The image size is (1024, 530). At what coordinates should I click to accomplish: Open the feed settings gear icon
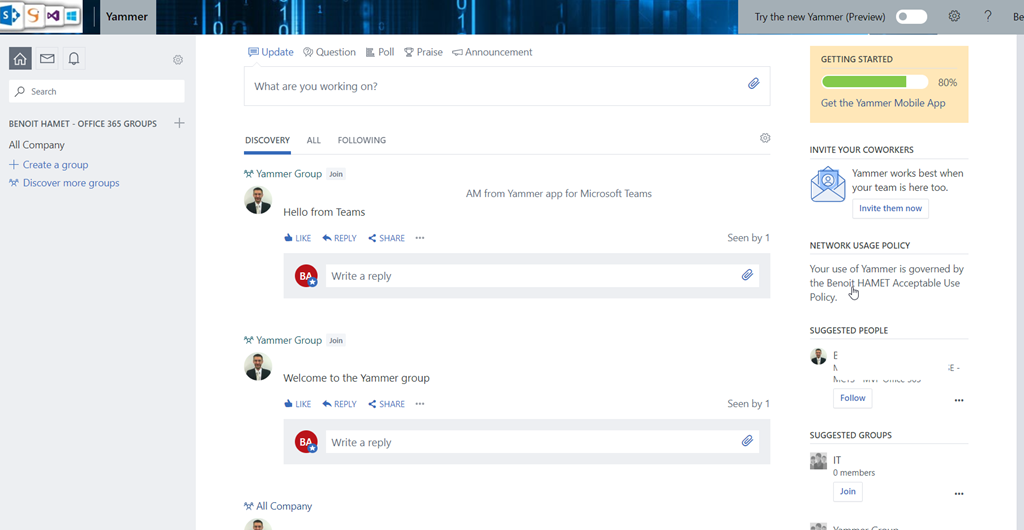[765, 138]
